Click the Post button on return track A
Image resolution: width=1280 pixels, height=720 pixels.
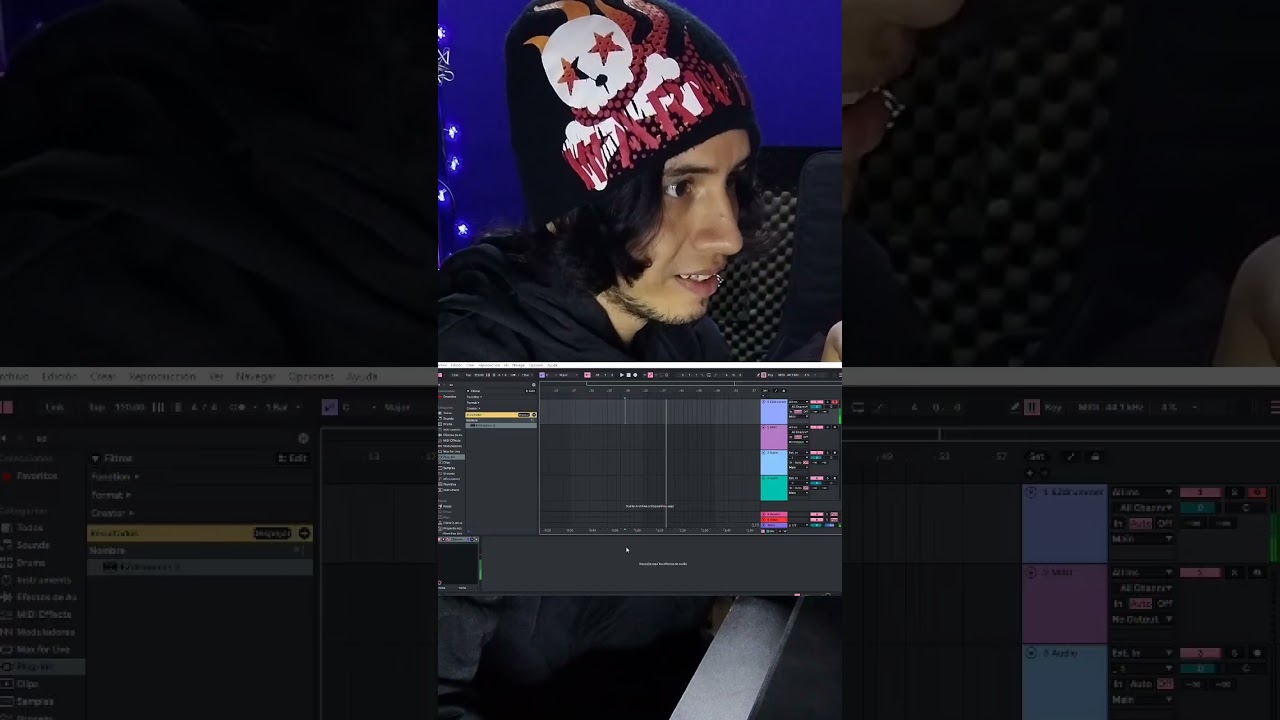click(x=834, y=514)
